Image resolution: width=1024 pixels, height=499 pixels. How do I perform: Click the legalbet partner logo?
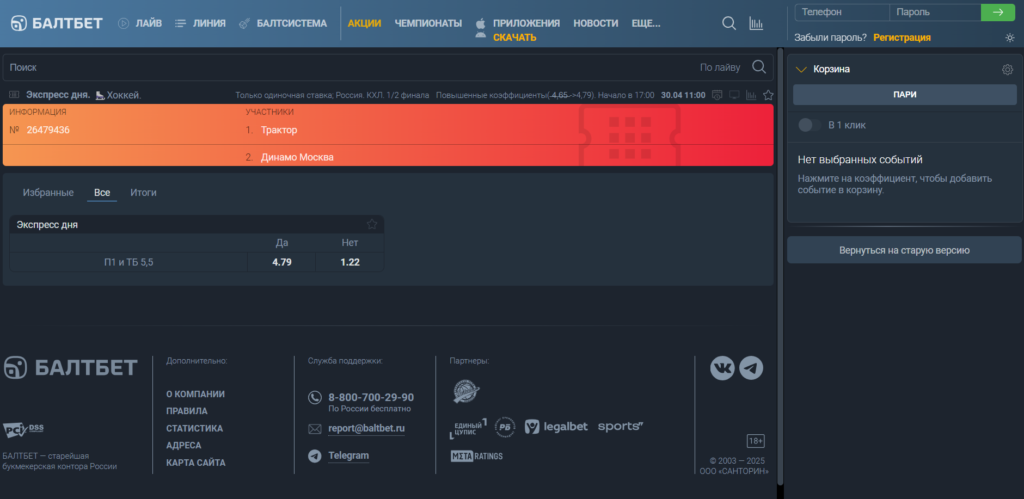556,427
